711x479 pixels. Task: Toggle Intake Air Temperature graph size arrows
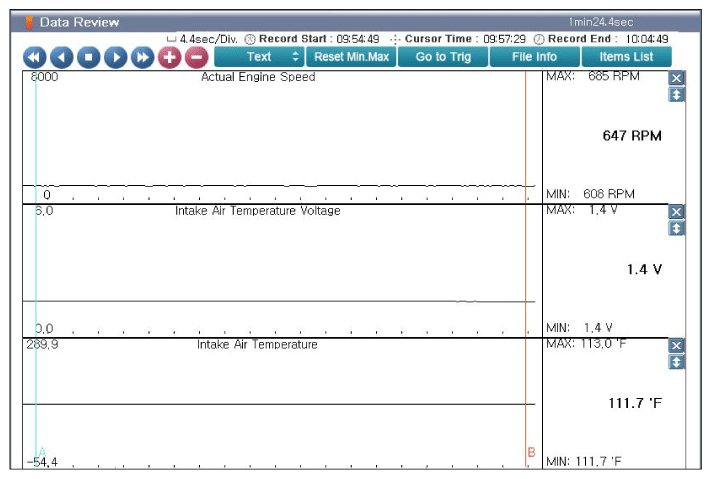click(677, 361)
